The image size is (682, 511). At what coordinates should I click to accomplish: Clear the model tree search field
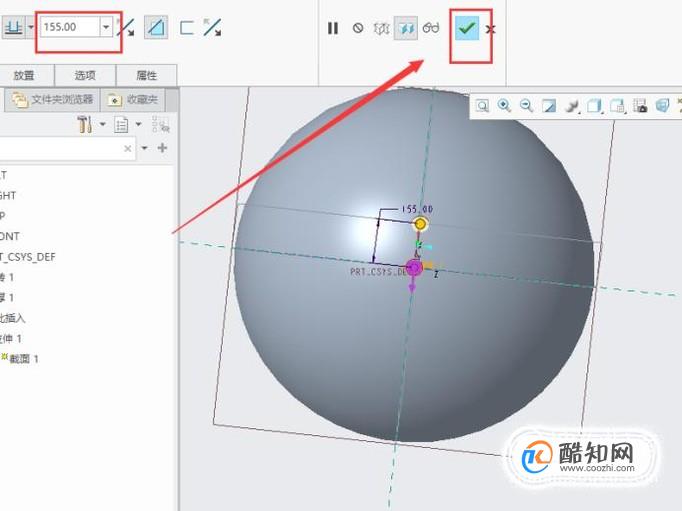click(x=127, y=149)
